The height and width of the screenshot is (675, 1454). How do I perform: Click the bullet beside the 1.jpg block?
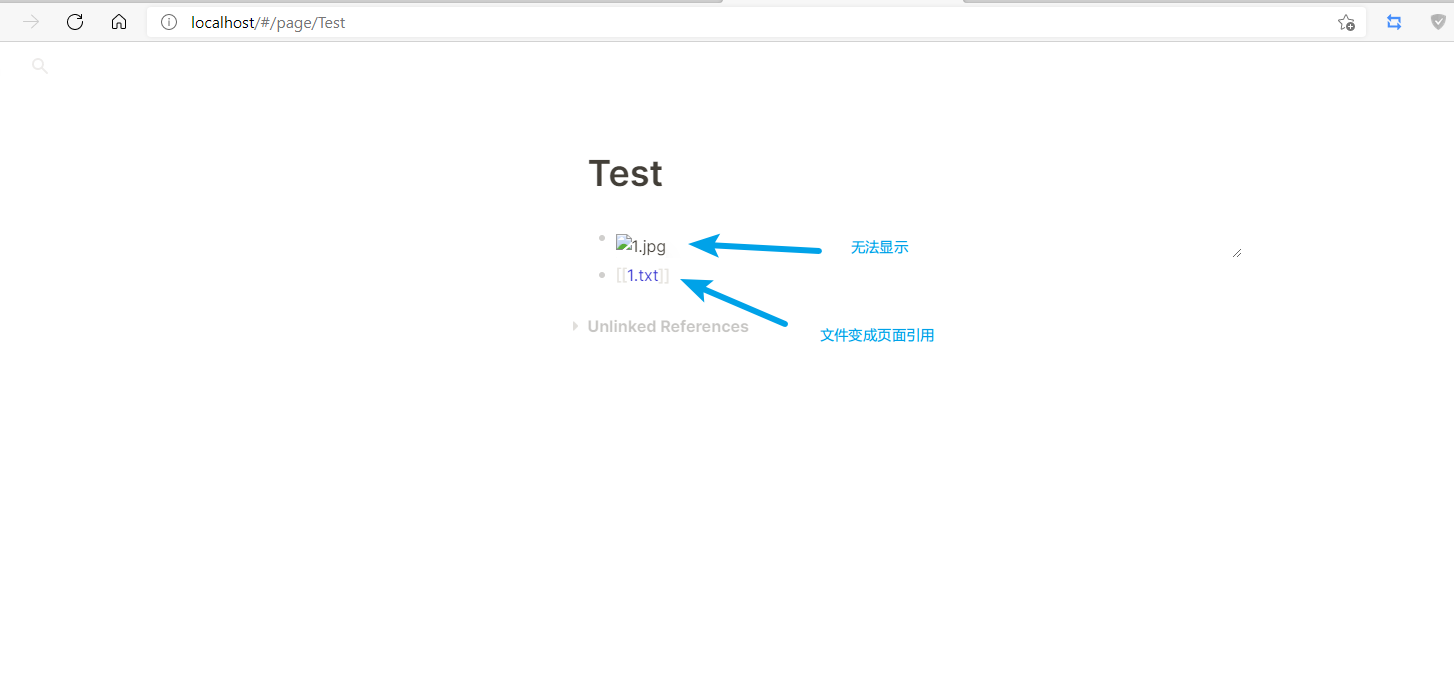point(601,238)
